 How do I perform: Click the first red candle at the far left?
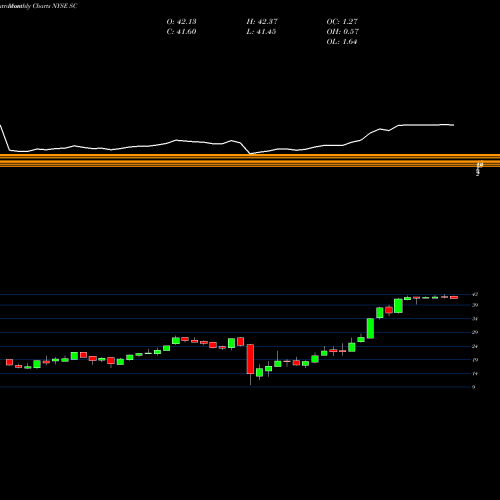point(9,362)
